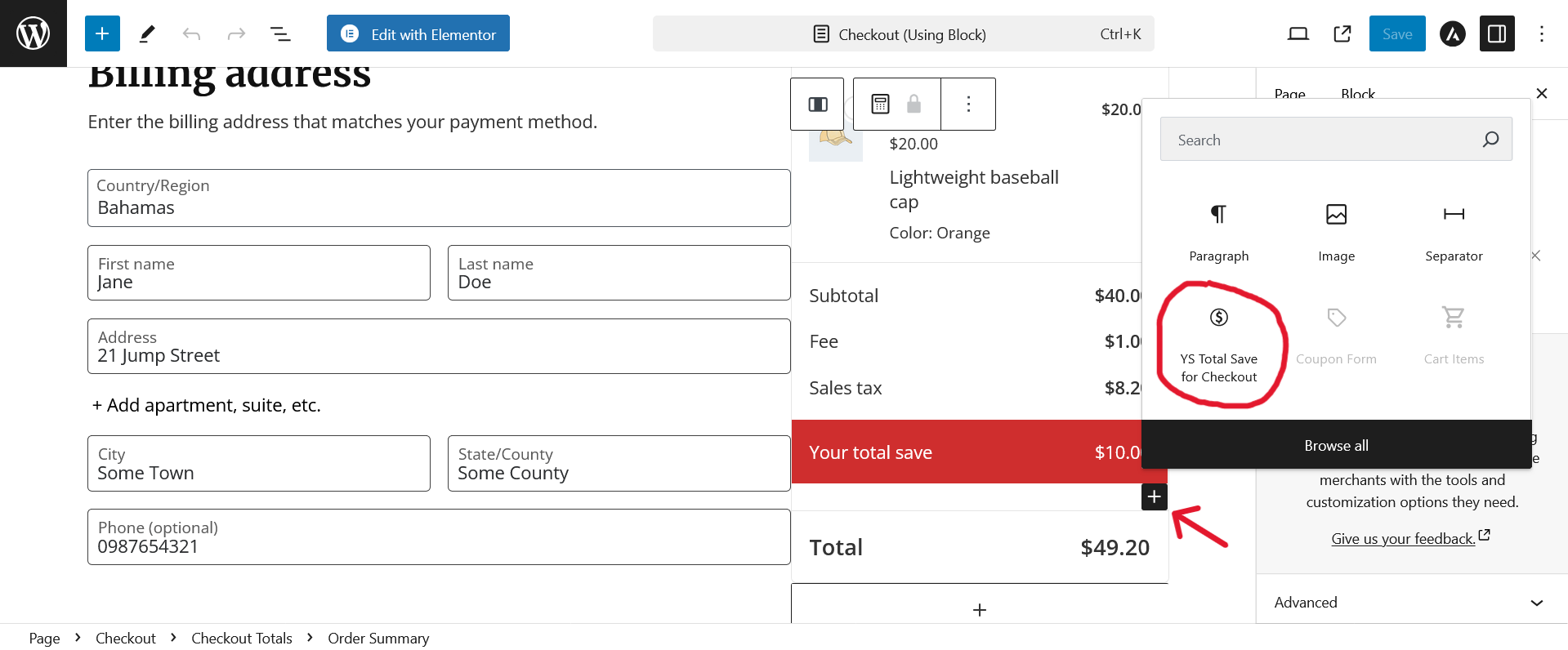Screen dimensions: 1568x650
Task: Select the pencil Tools icon
Action: click(147, 33)
